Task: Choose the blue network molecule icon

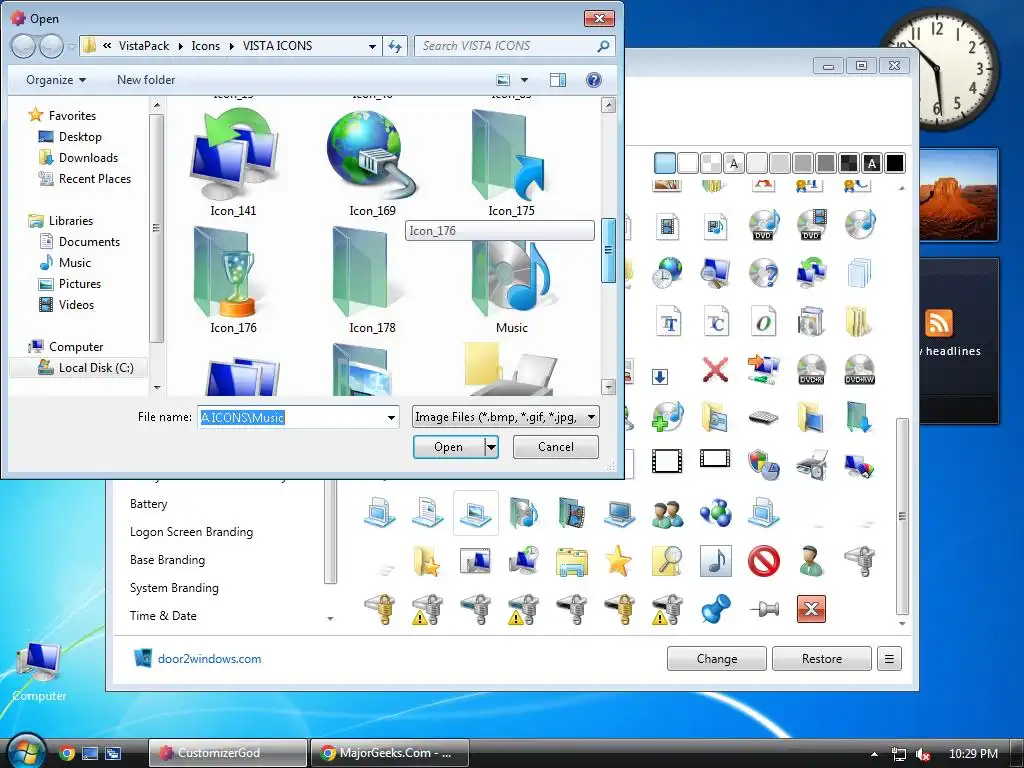Action: coord(716,513)
